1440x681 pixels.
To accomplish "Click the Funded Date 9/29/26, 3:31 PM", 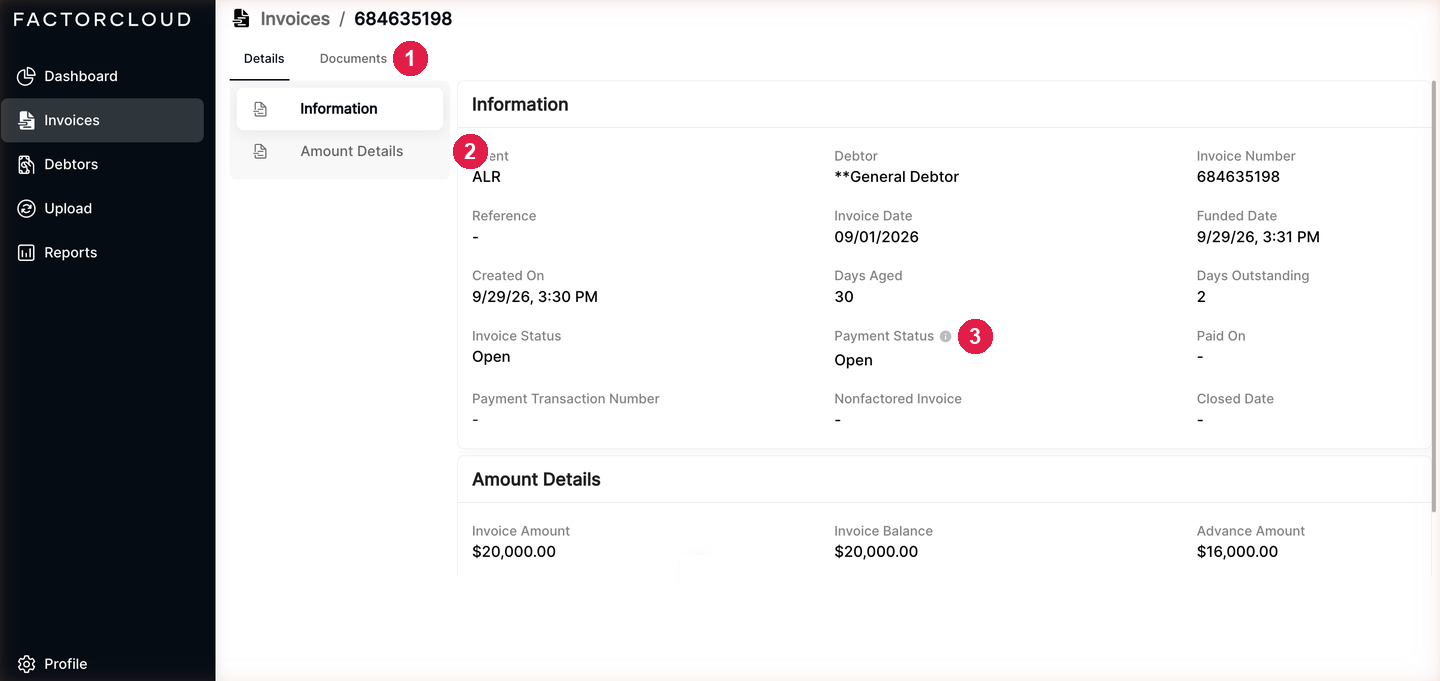I will click(1258, 237).
